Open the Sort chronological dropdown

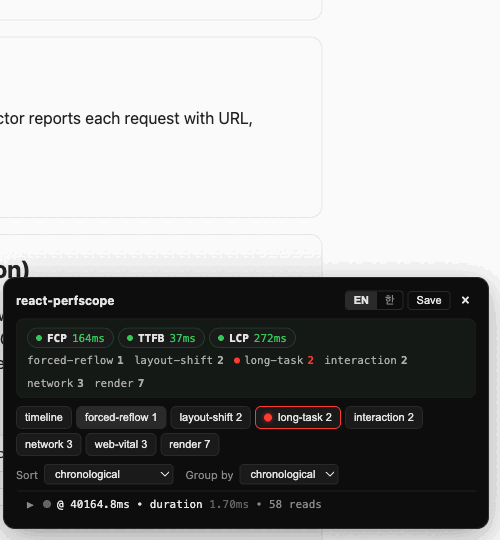coord(109,475)
